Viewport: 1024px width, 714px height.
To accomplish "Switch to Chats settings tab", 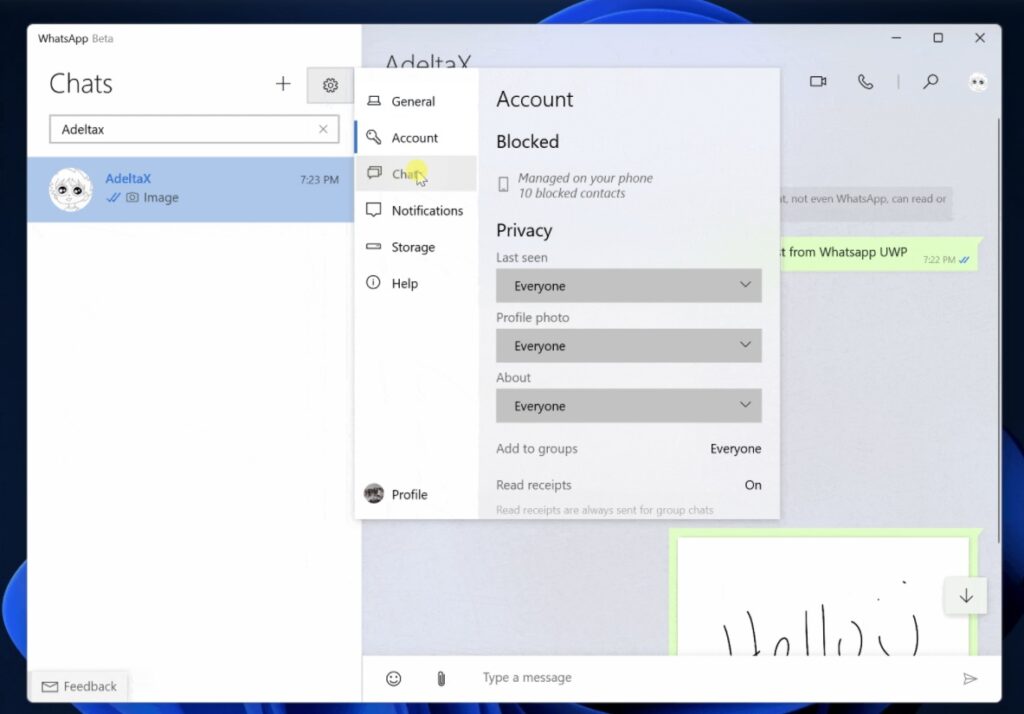I will point(417,174).
